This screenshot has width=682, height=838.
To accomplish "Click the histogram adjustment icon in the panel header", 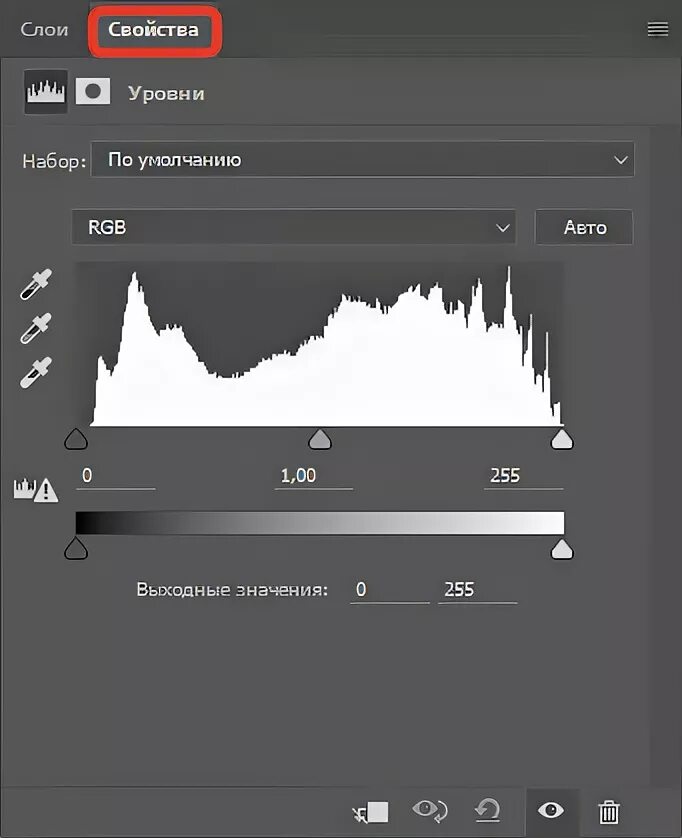I will [x=45, y=91].
